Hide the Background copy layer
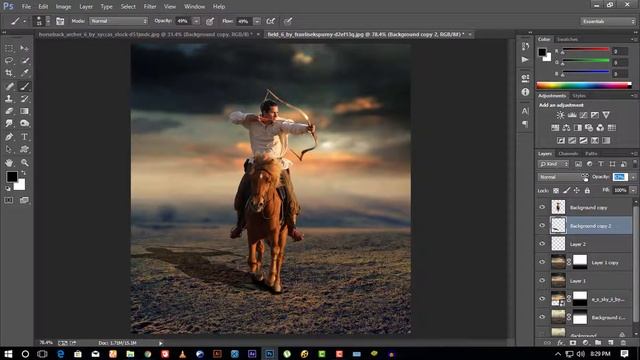This screenshot has width=640, height=360. click(542, 207)
